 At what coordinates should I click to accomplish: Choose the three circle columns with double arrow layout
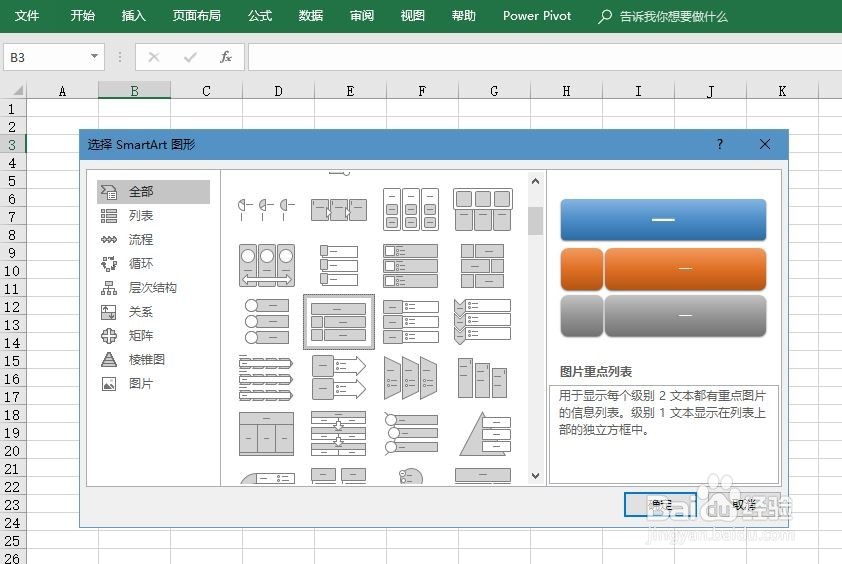[266, 265]
